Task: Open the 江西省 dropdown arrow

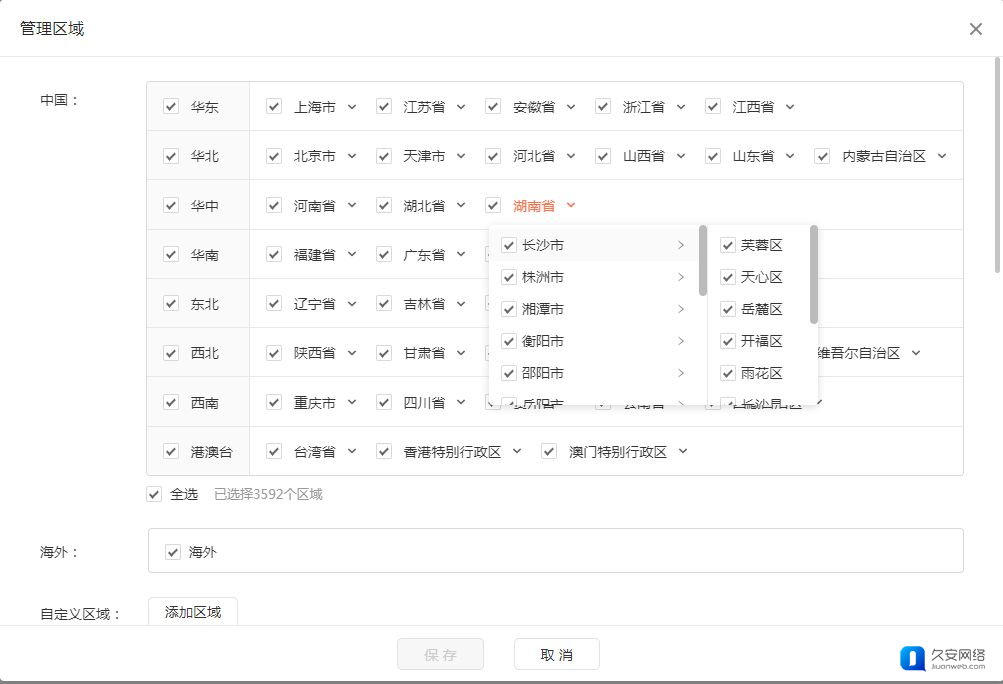Action: click(790, 107)
